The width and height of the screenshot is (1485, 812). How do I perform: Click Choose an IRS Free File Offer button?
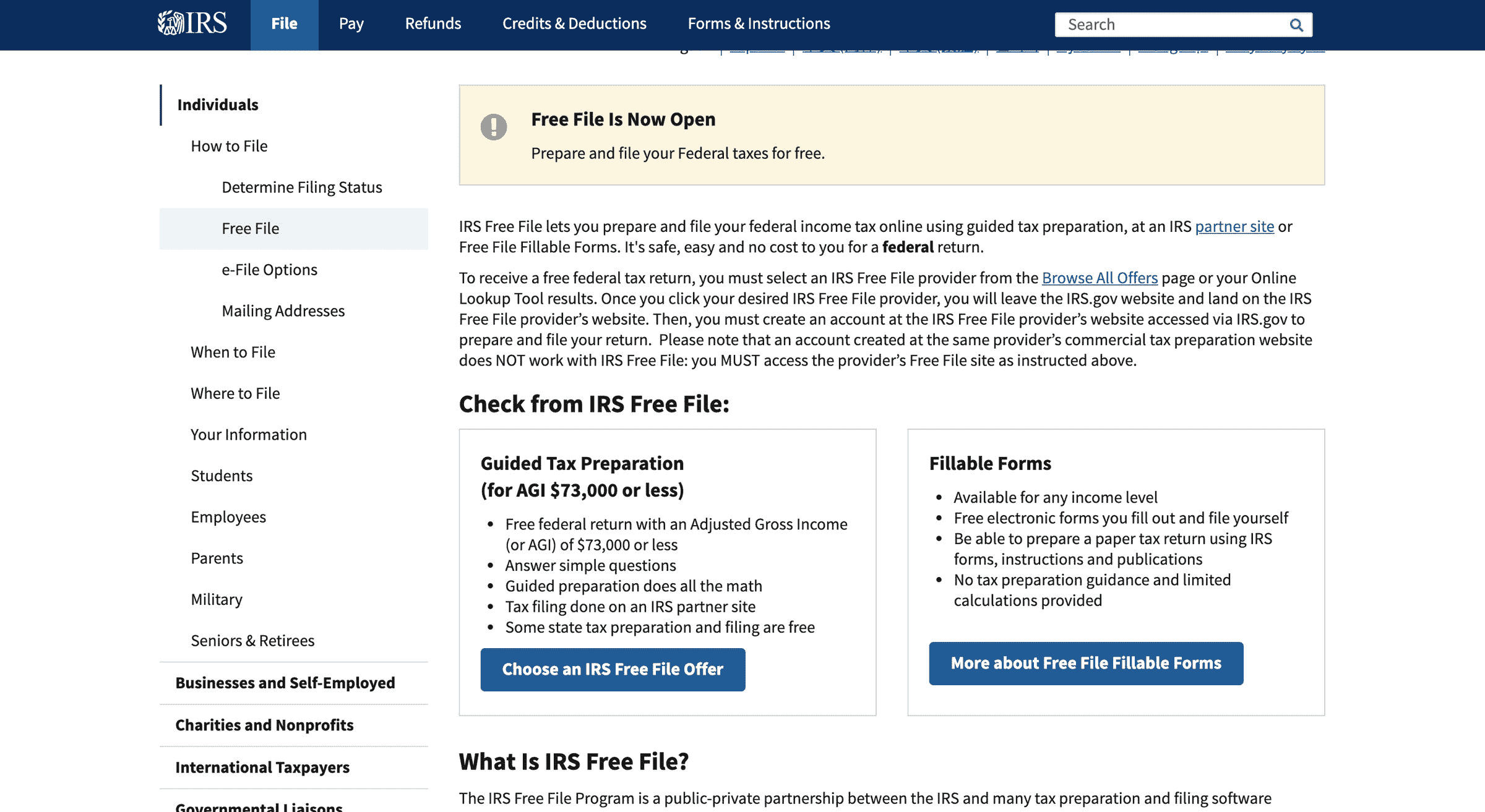point(612,669)
